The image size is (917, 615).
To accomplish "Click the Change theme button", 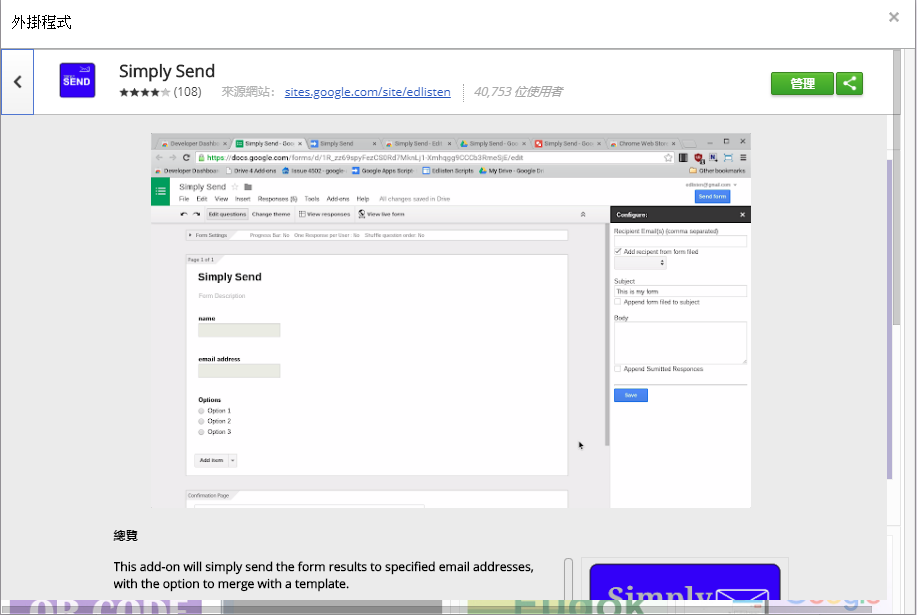I will 271,215.
